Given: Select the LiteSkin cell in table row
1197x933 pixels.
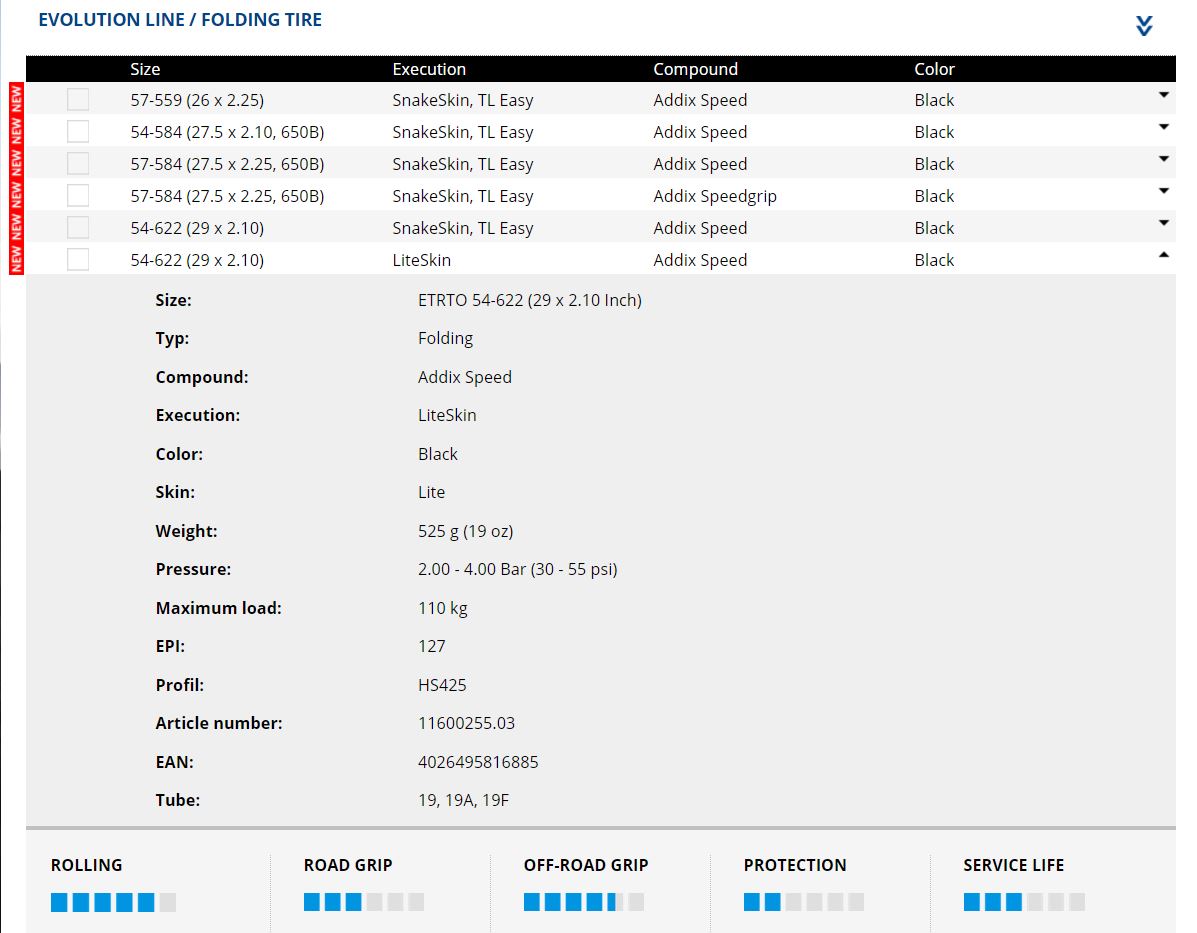Looking at the screenshot, I should coord(421,260).
